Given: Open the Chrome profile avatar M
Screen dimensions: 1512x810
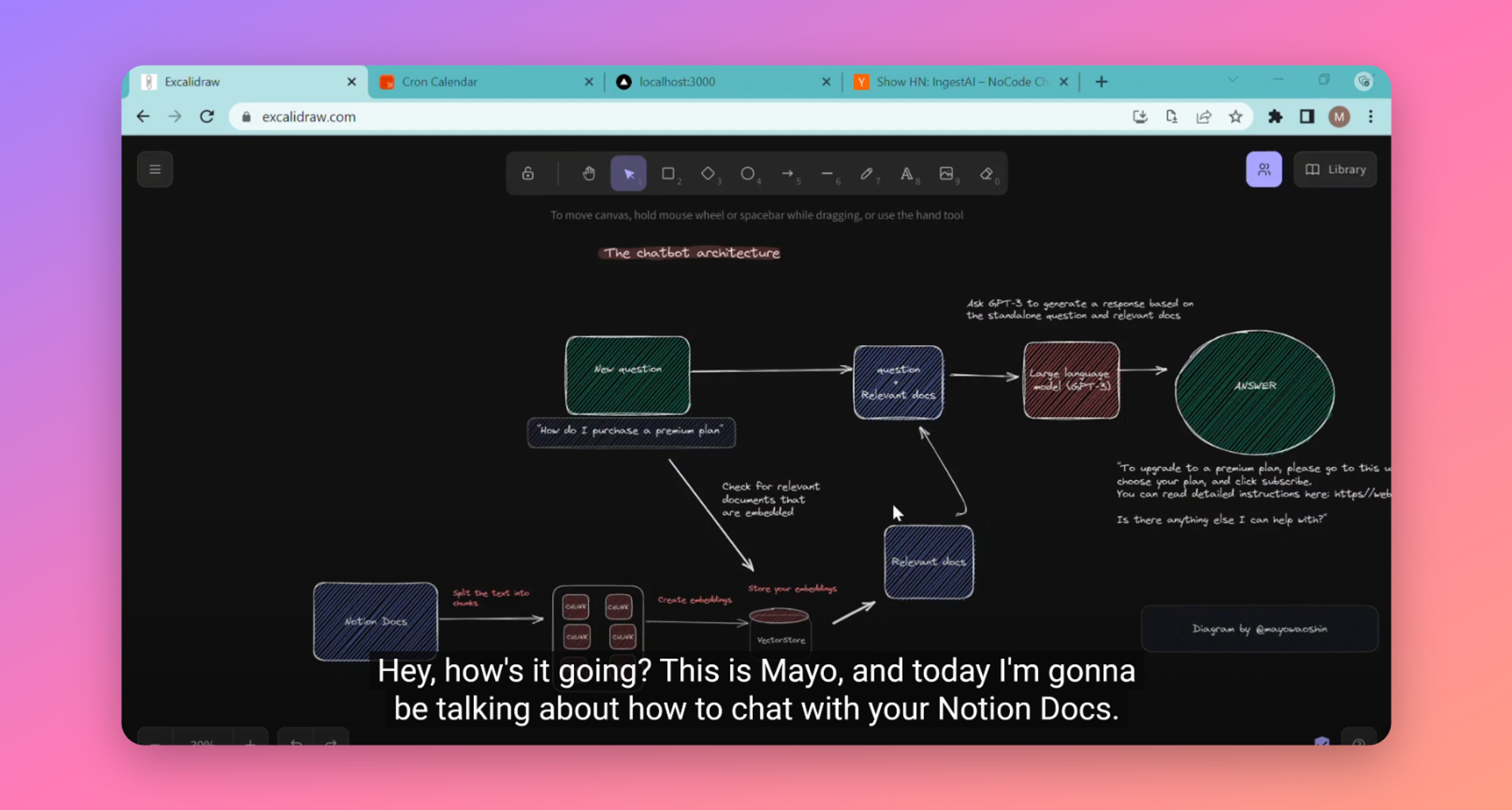Looking at the screenshot, I should click(x=1339, y=116).
